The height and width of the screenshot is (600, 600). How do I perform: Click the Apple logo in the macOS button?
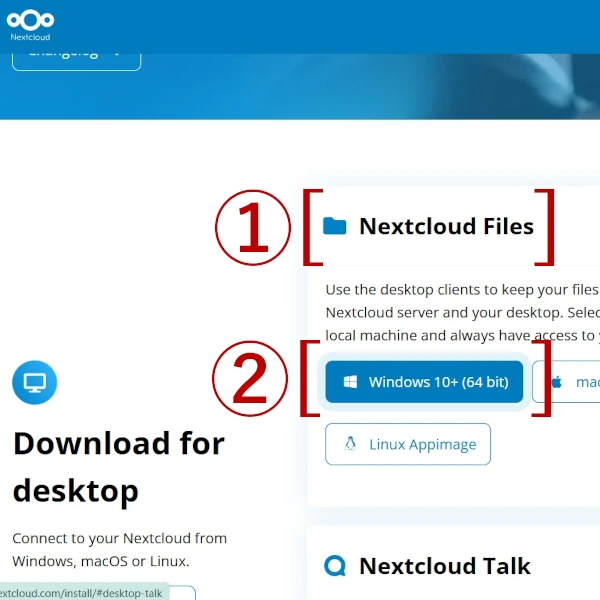(557, 382)
